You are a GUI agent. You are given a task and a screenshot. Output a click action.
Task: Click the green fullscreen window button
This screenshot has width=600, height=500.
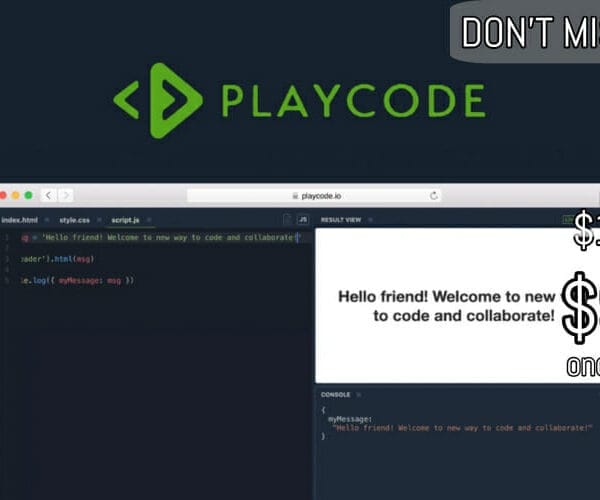click(28, 195)
